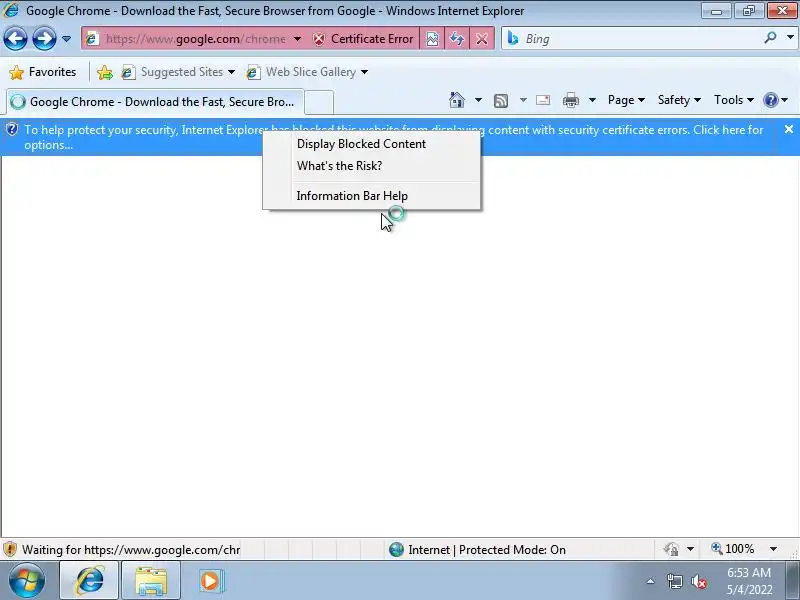
Task: Open Windows Explorer from taskbar
Action: (x=151, y=581)
